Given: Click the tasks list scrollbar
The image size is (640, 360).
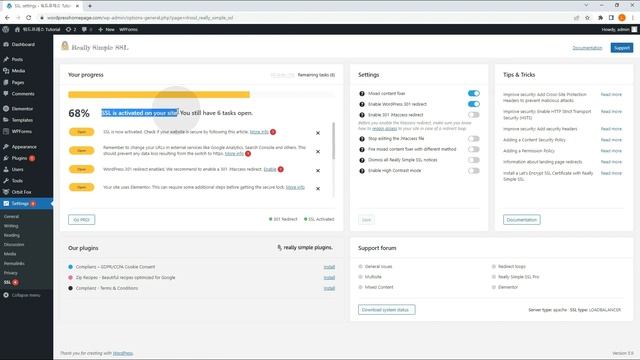Looking at the screenshot, I should (333, 141).
